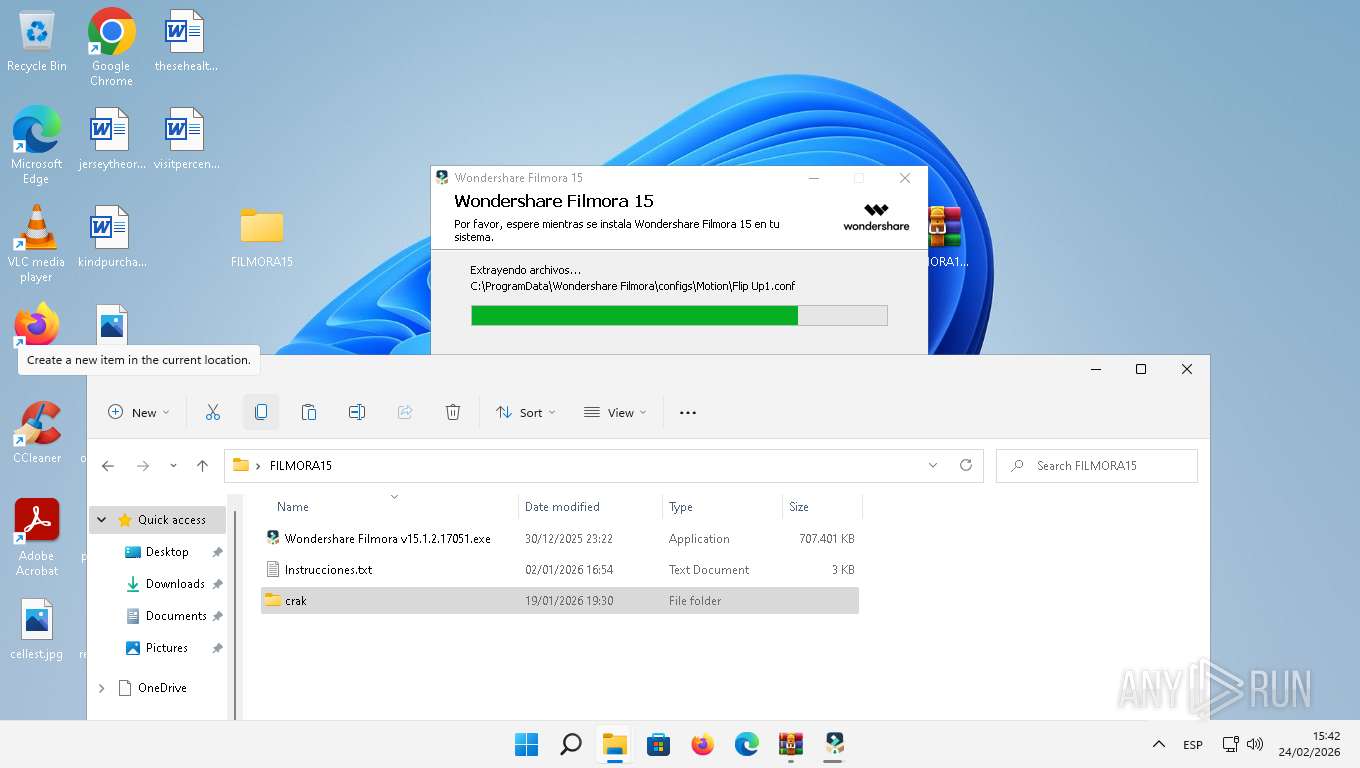Click the Share icon in Explorer toolbar

pyautogui.click(x=405, y=412)
